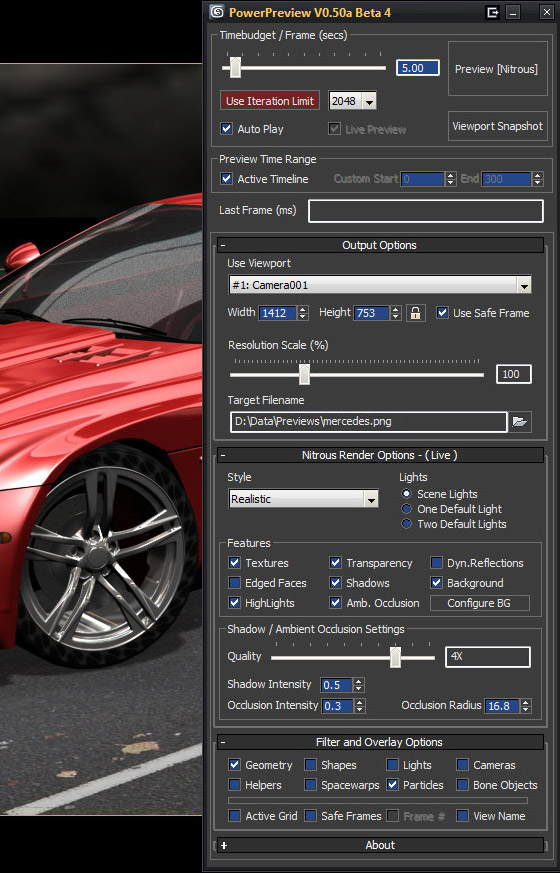The image size is (560, 873).
Task: Click the Height 753 input field
Action: click(x=371, y=313)
